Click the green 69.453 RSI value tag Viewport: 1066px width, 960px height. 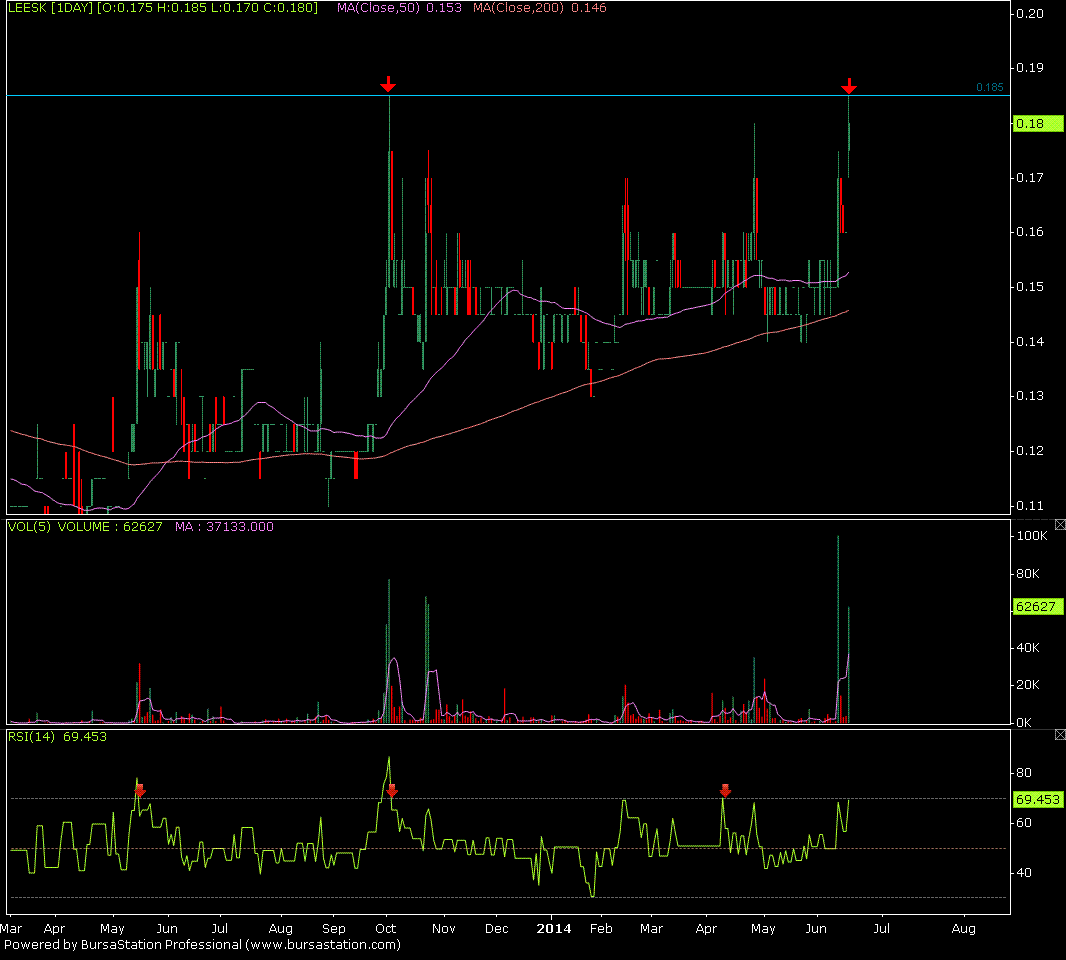tap(1037, 800)
